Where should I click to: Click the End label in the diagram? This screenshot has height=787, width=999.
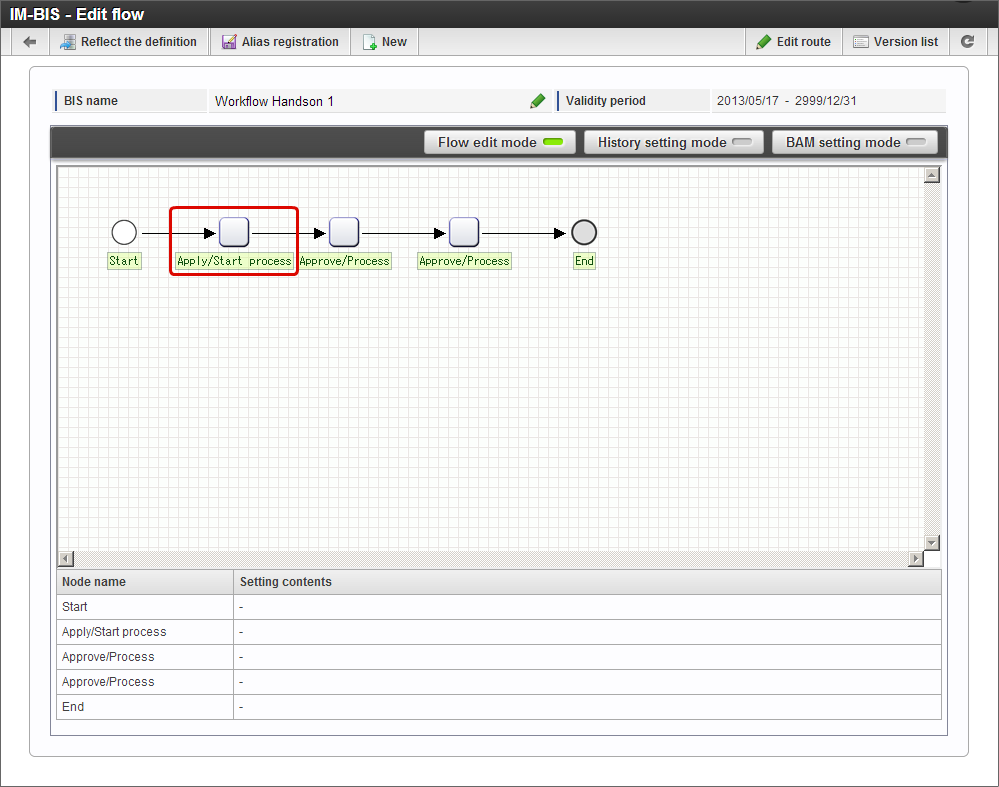coord(584,261)
